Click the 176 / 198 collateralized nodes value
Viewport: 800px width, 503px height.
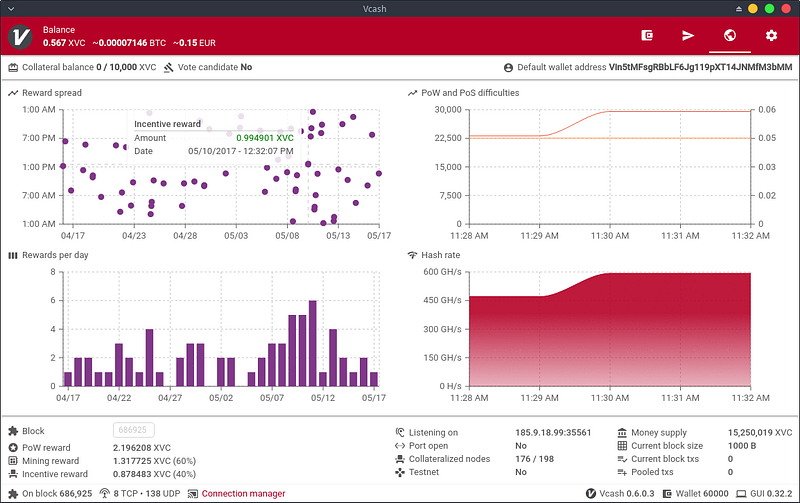click(534, 459)
